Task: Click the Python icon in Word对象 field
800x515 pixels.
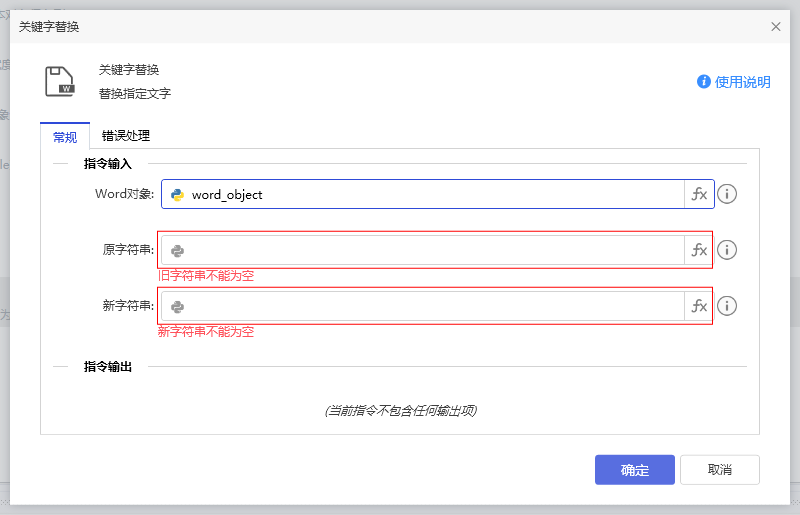Action: coord(178,195)
